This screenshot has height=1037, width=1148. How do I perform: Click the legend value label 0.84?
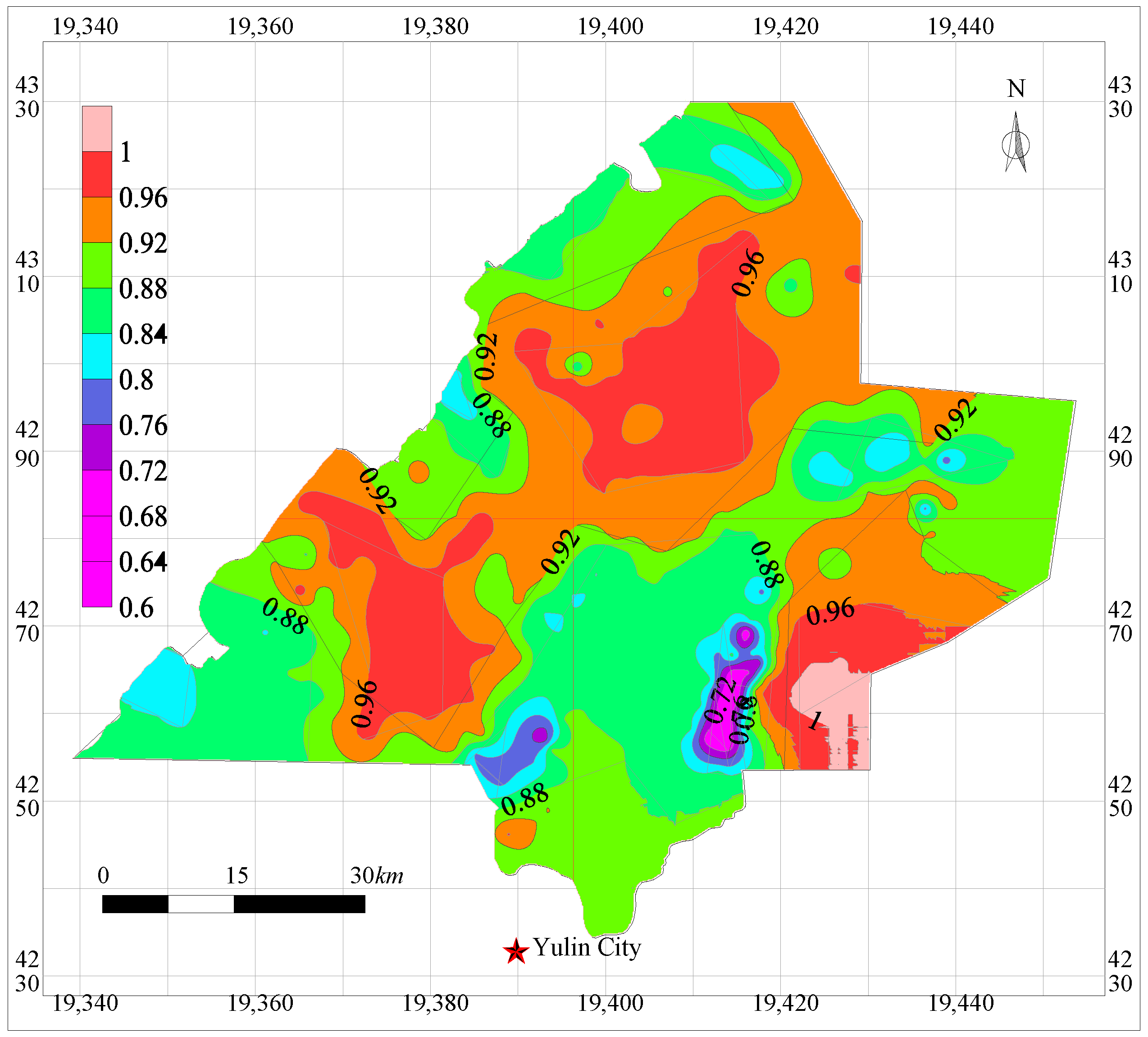tap(143, 334)
